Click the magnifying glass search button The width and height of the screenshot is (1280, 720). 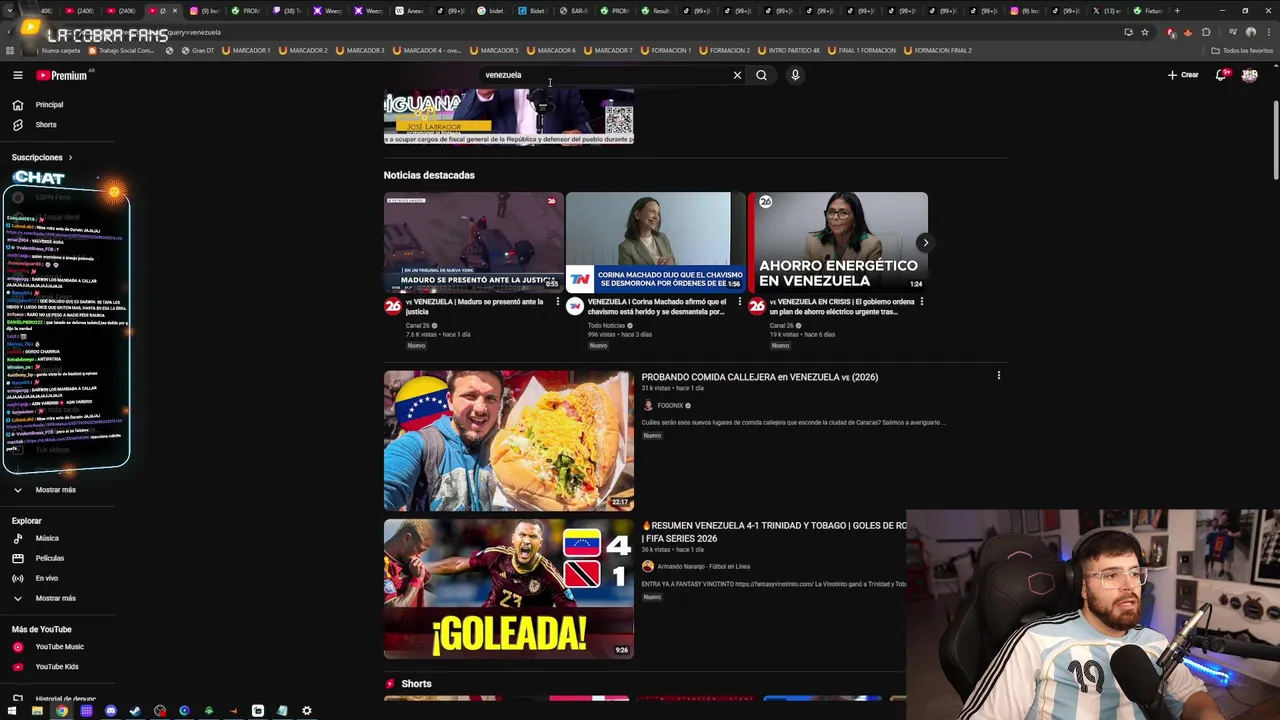[x=761, y=75]
